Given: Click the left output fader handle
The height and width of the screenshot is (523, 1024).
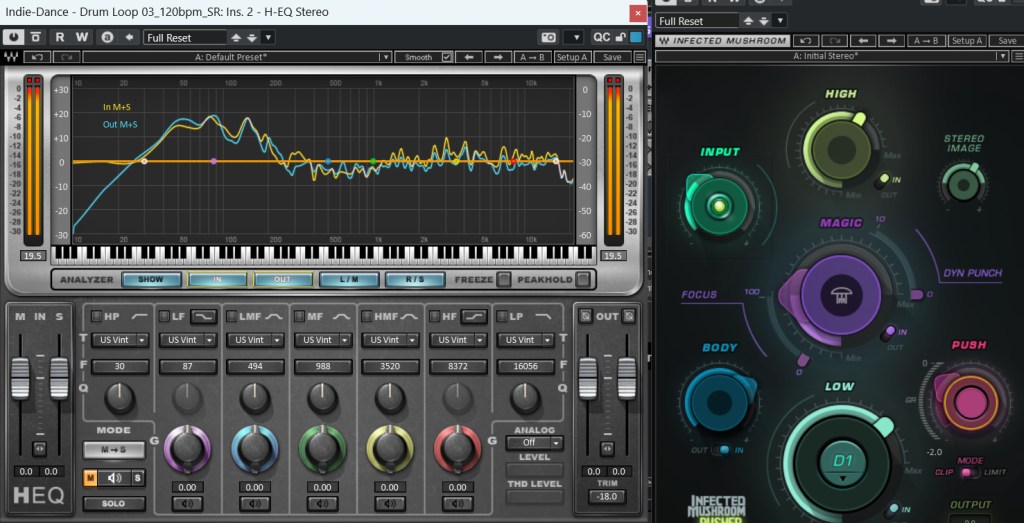Looking at the screenshot, I should click(588, 377).
